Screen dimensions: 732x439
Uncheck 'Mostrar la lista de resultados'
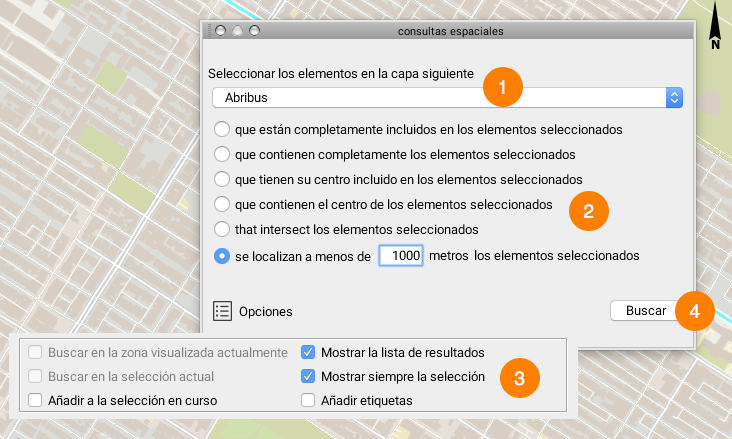(x=308, y=353)
